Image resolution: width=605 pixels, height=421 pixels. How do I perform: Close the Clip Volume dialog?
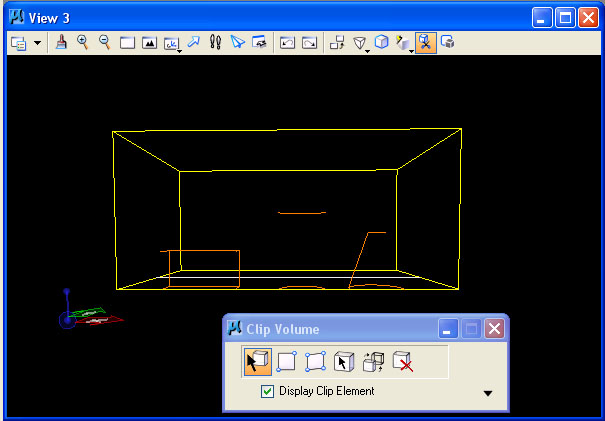point(494,329)
